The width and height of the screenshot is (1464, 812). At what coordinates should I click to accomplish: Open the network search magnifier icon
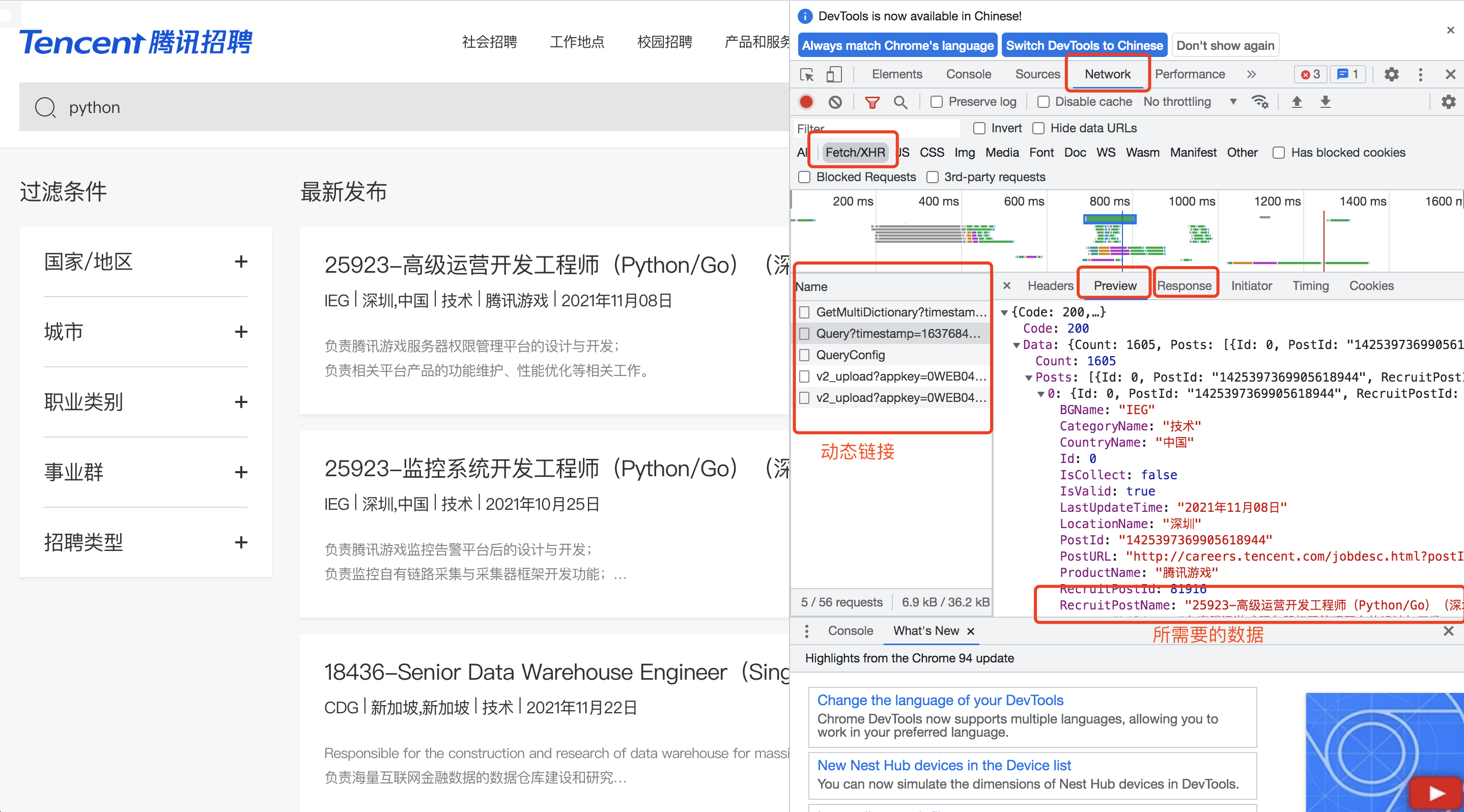tap(900, 102)
